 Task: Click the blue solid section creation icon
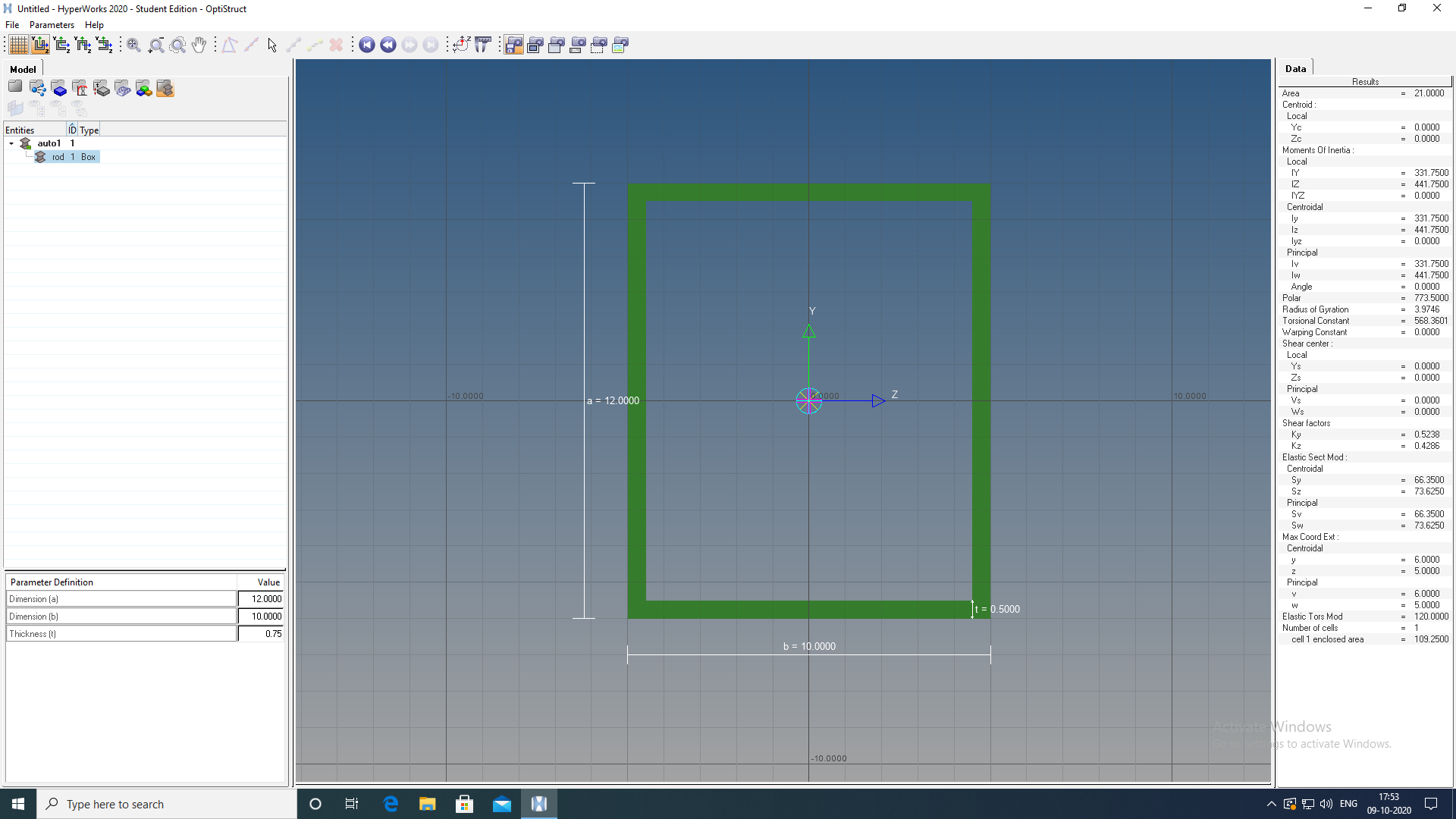pyautogui.click(x=59, y=88)
